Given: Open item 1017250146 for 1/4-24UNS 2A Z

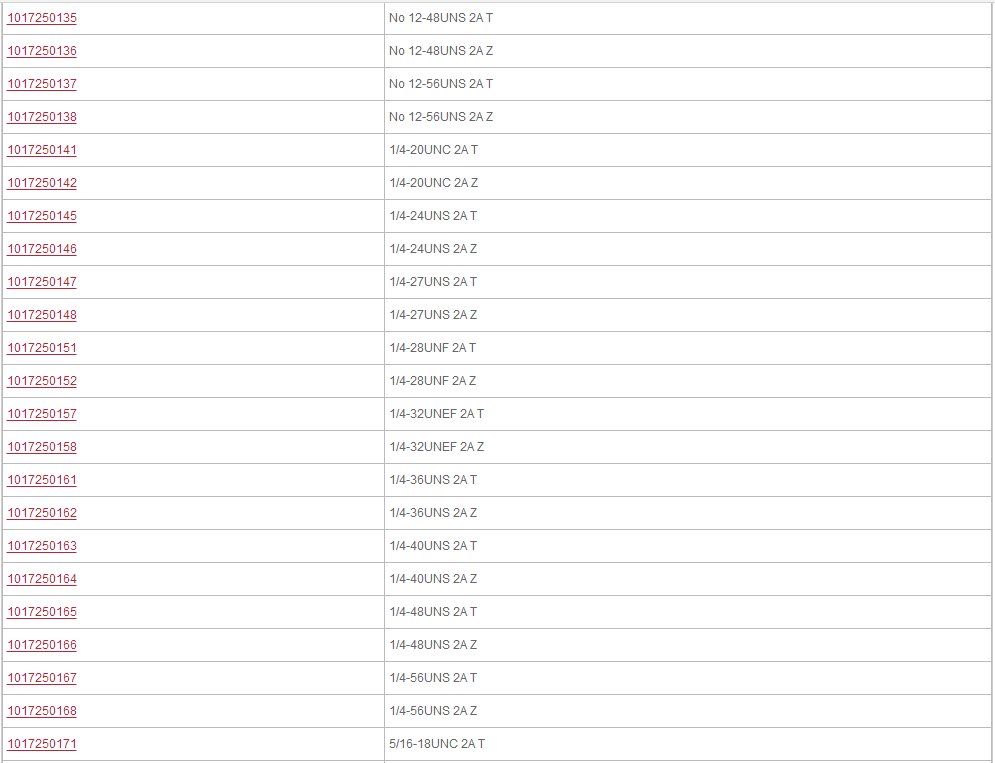Looking at the screenshot, I should coord(42,249).
